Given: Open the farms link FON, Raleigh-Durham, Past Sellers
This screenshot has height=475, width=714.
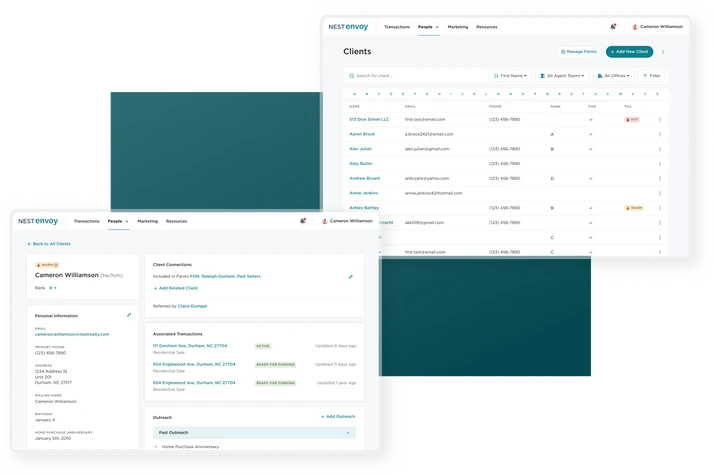Looking at the screenshot, I should (225, 276).
